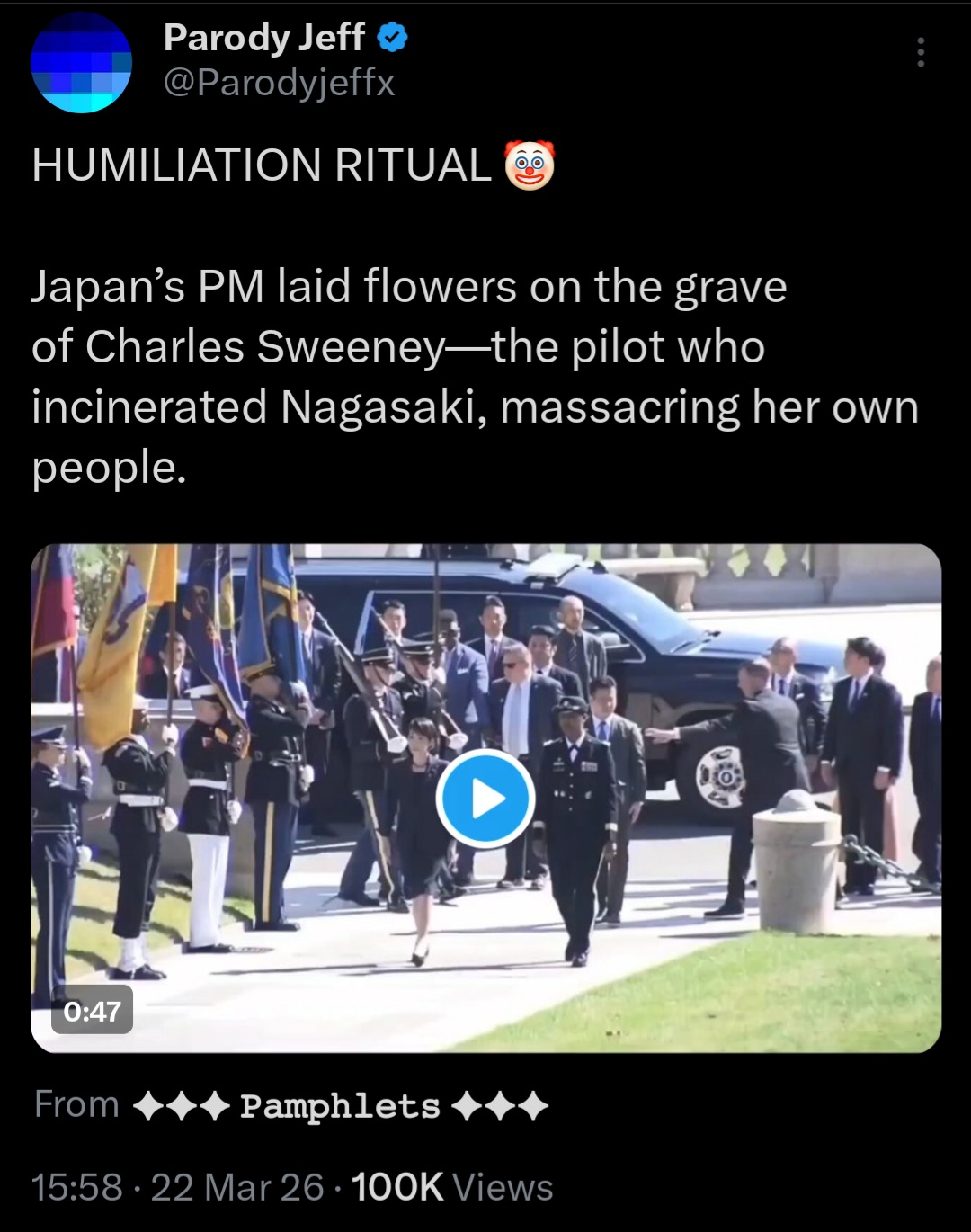Viewport: 971px width, 1232px height.
Task: Open the three-dot more options menu
Action: tap(920, 53)
